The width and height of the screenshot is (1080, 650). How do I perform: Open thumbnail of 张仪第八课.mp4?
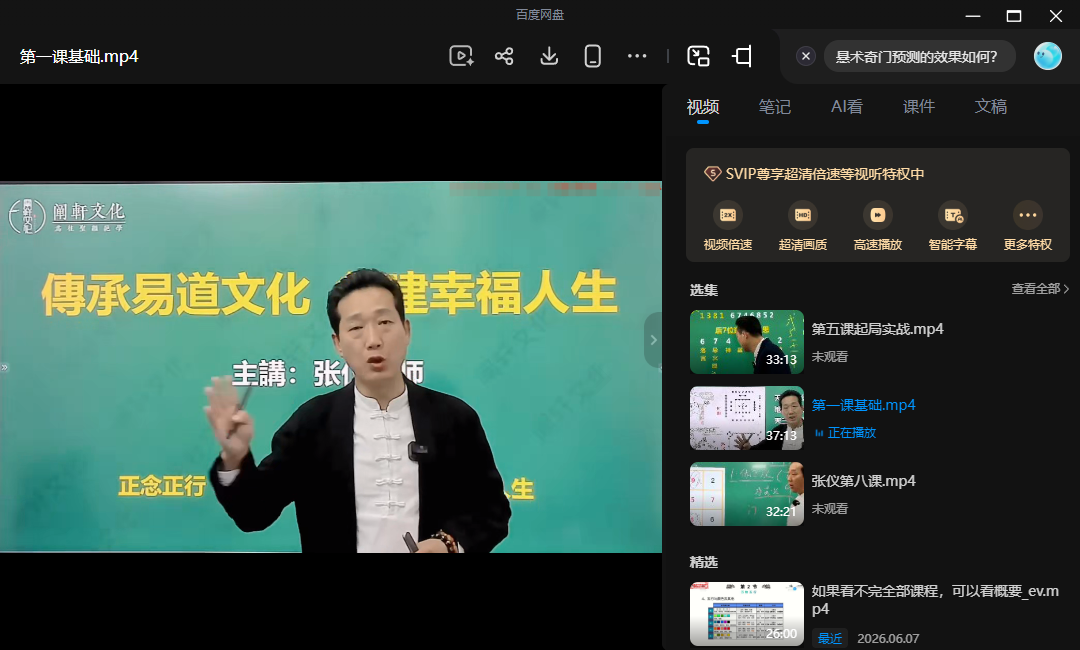(x=747, y=494)
